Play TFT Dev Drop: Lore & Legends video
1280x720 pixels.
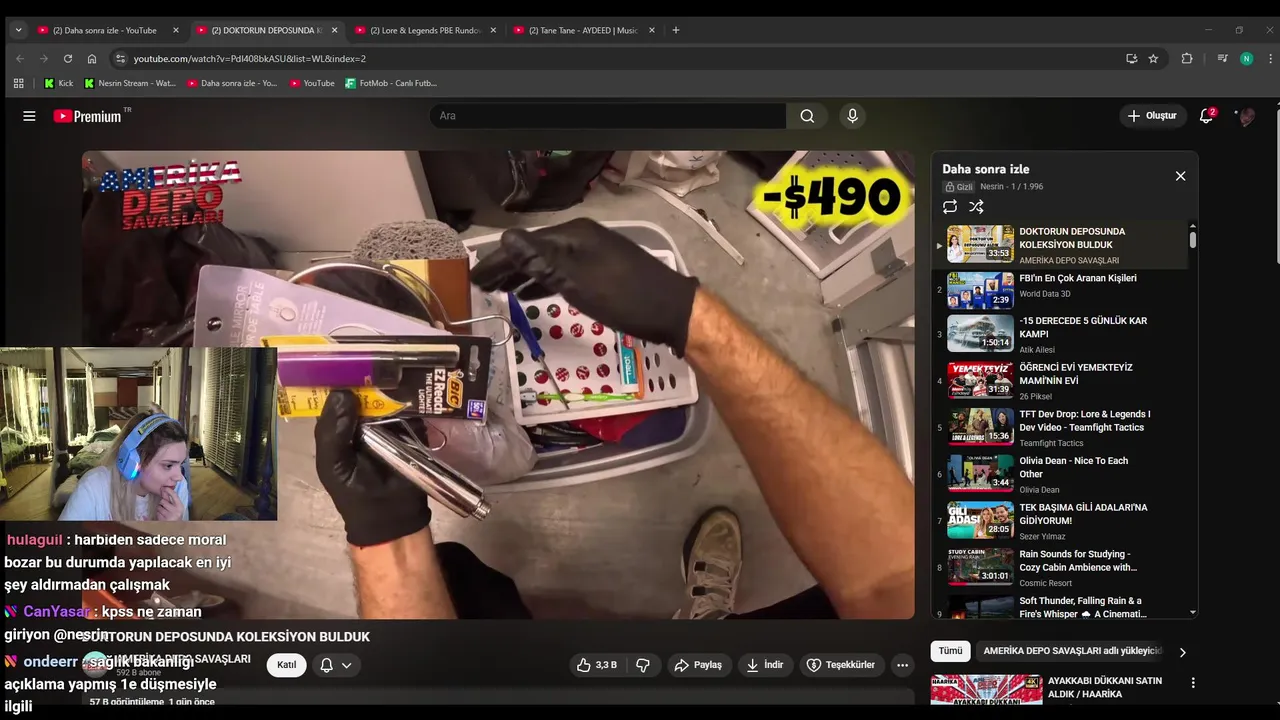click(x=1060, y=428)
